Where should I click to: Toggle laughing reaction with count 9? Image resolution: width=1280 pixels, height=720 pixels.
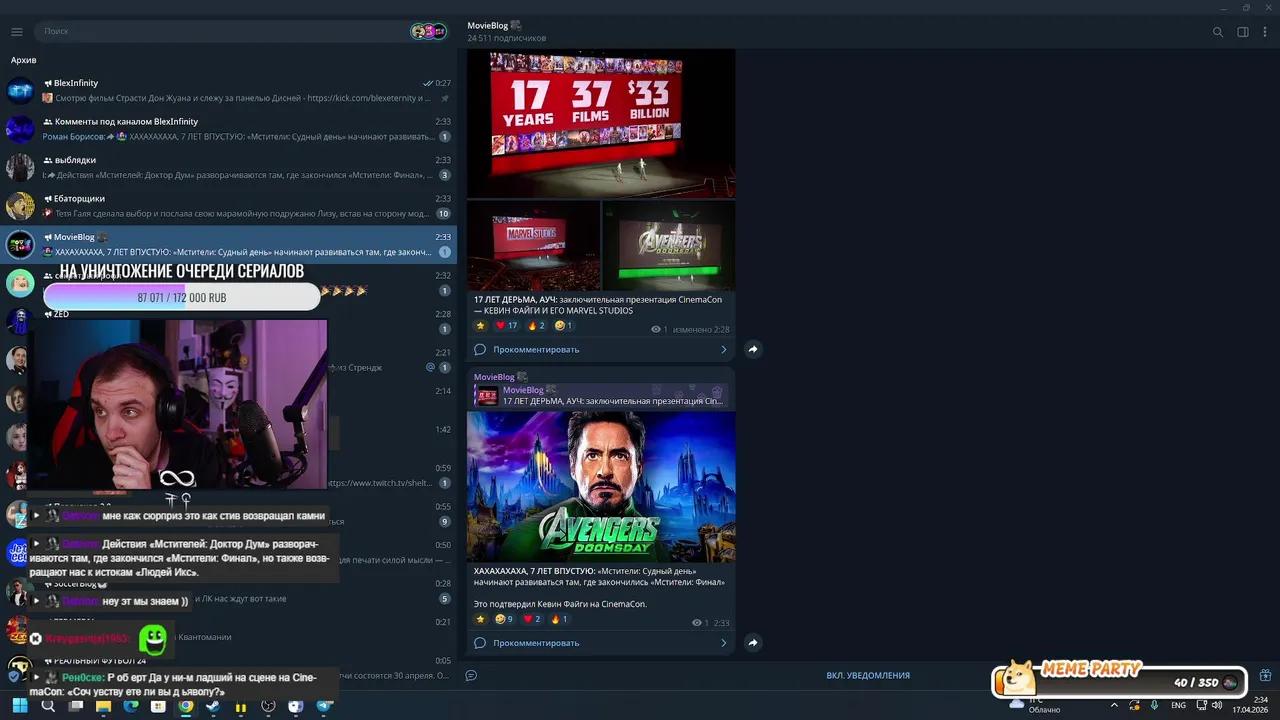[504, 619]
